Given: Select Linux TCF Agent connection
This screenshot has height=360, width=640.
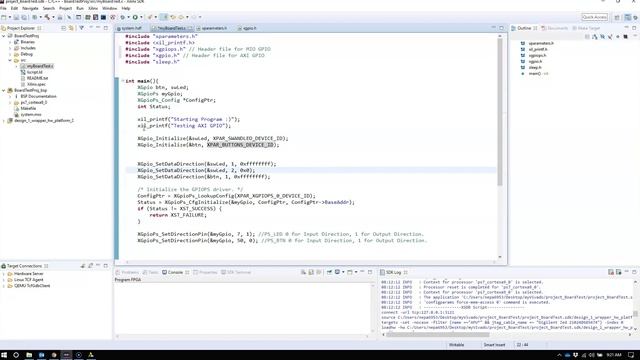Looking at the screenshot, I should click(x=29, y=280).
